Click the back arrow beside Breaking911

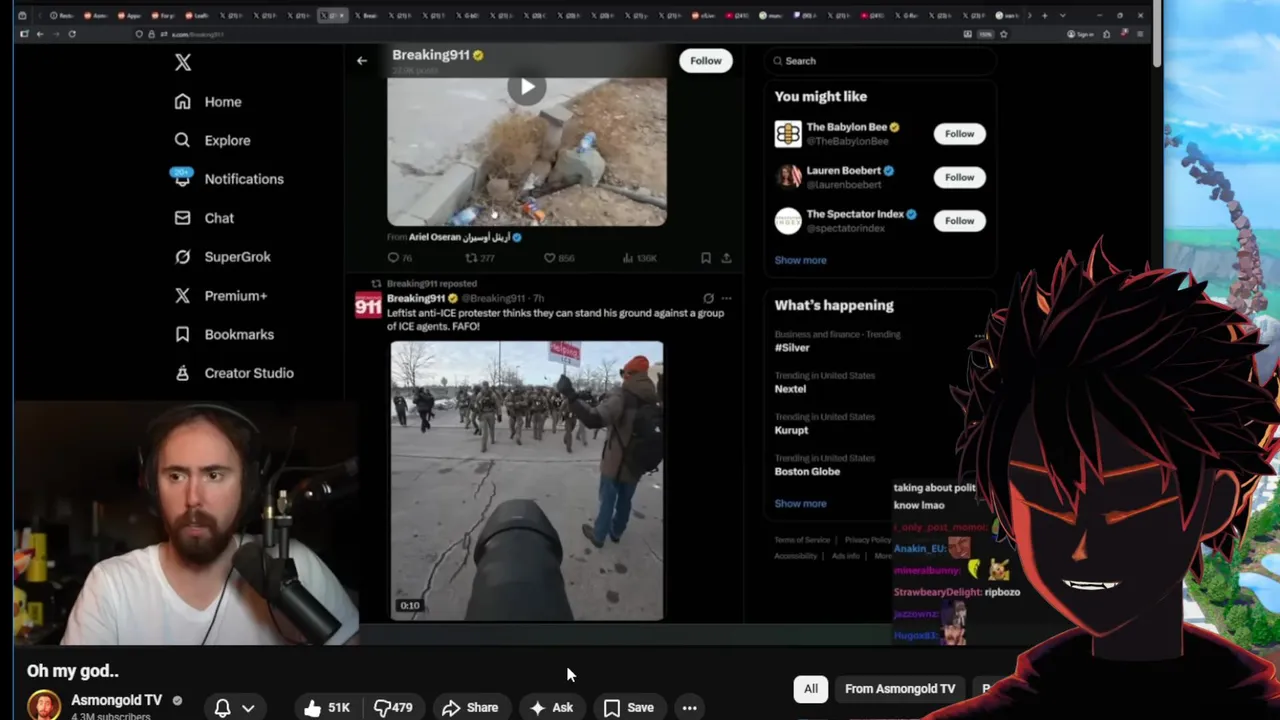pos(362,61)
